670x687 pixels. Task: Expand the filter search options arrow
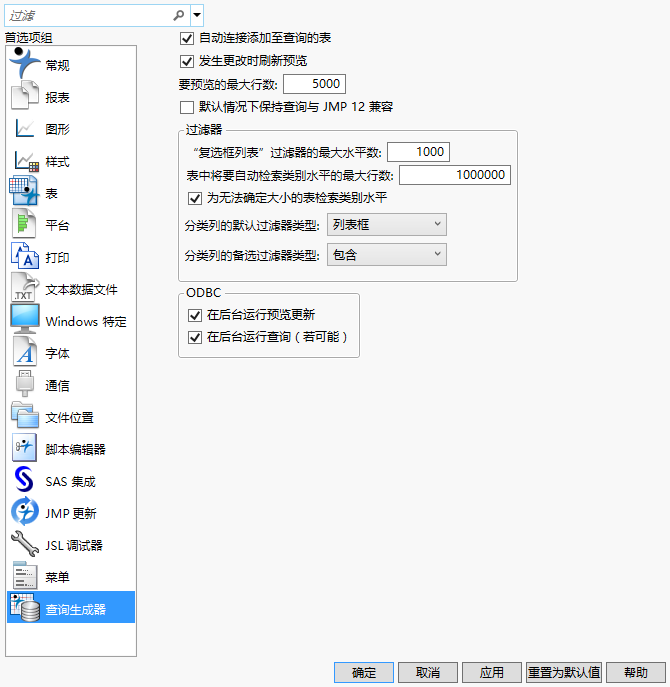[197, 15]
